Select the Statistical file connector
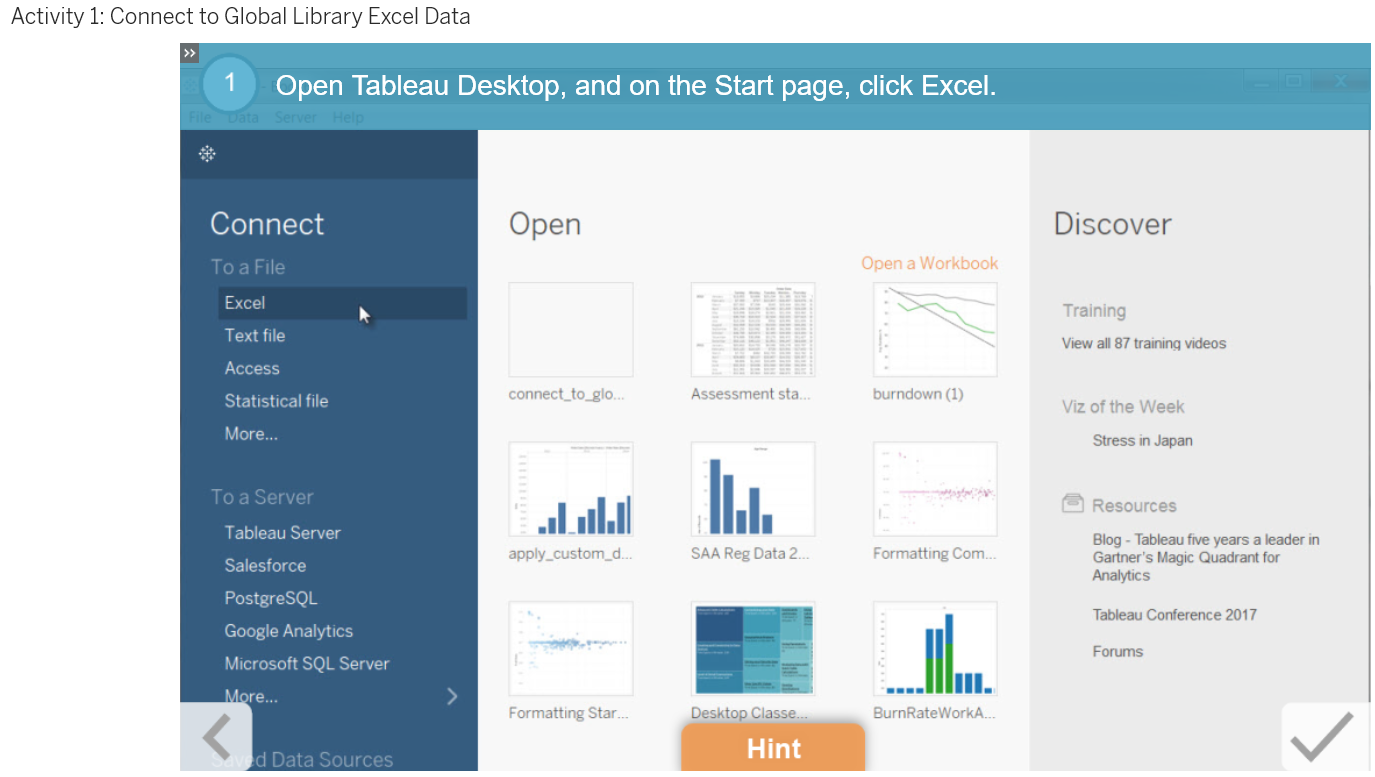Screen dimensions: 1375x777 point(275,400)
